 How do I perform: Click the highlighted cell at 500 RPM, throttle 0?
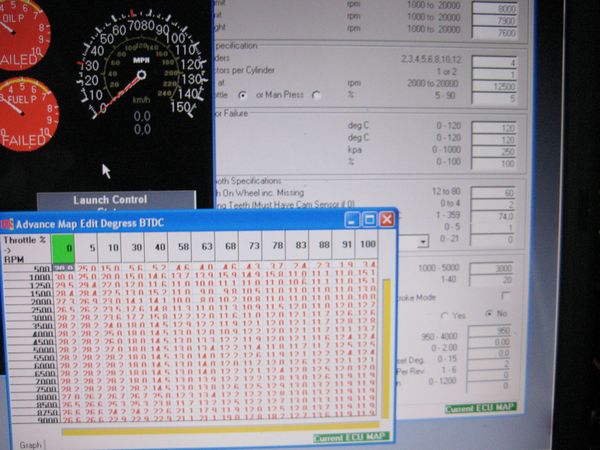64,267
